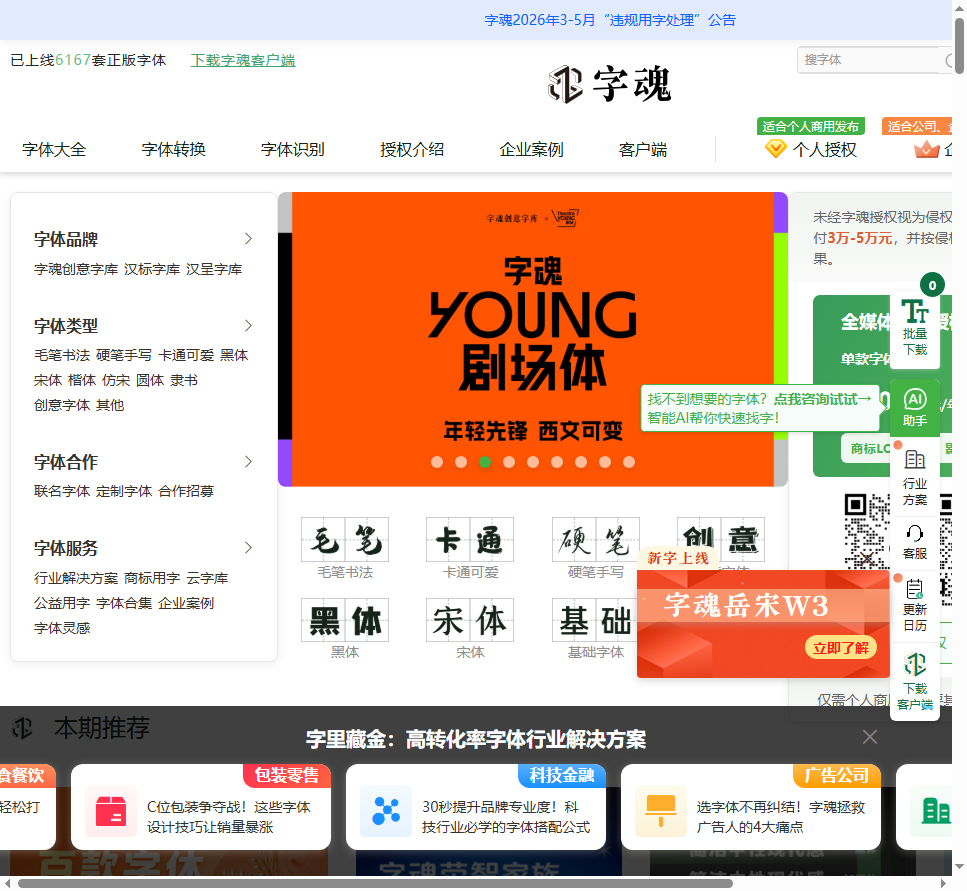Click the red package icon in 包装零售 card

(x=111, y=811)
